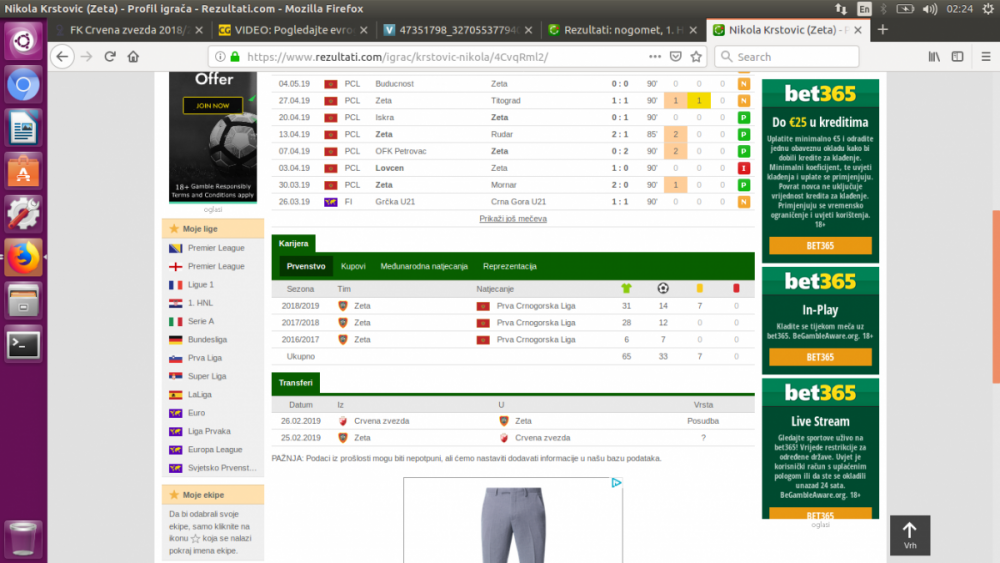Go to the Firefox home page

tap(133, 57)
